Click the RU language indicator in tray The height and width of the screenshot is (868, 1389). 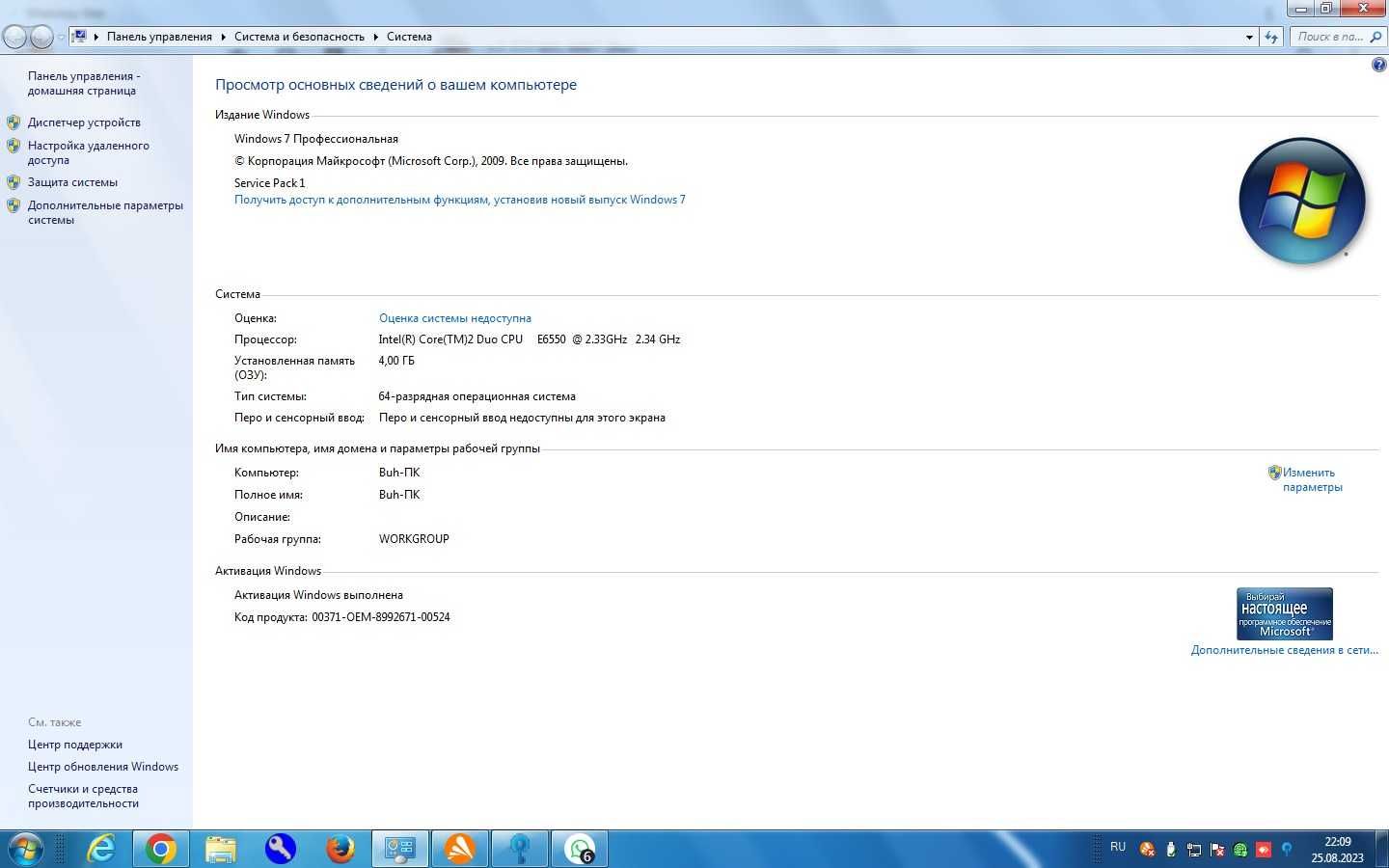click(1118, 847)
